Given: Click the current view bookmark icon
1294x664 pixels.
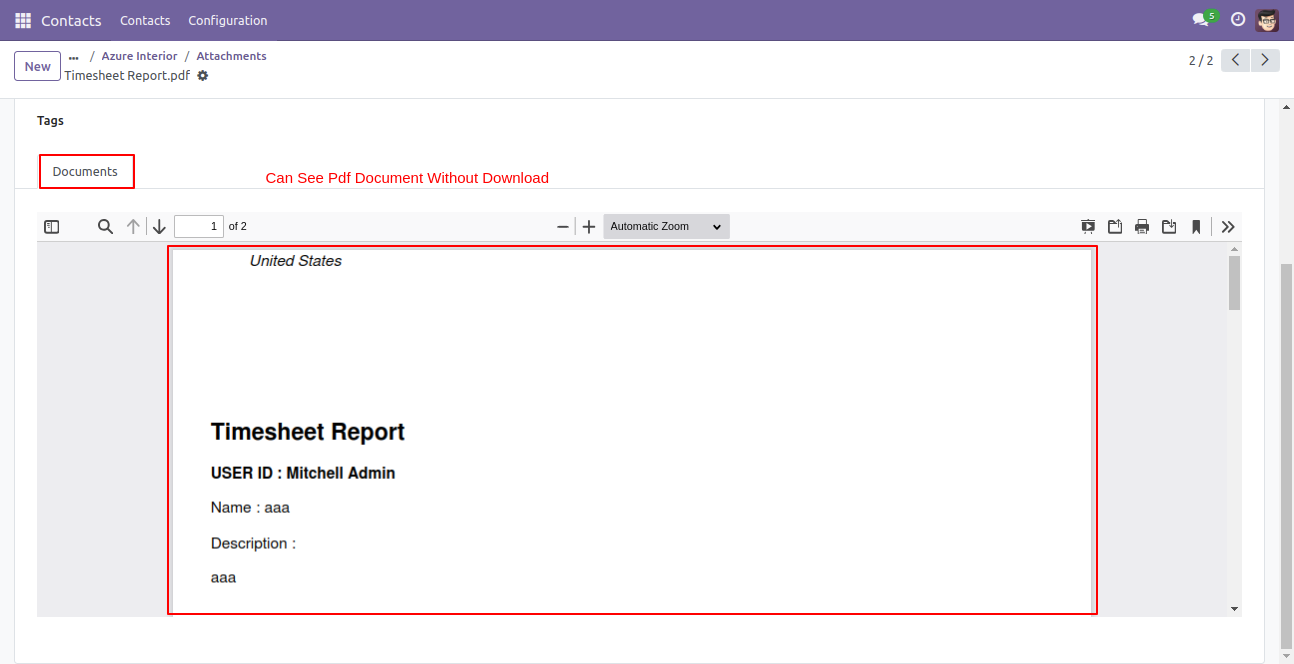Looking at the screenshot, I should (1196, 227).
